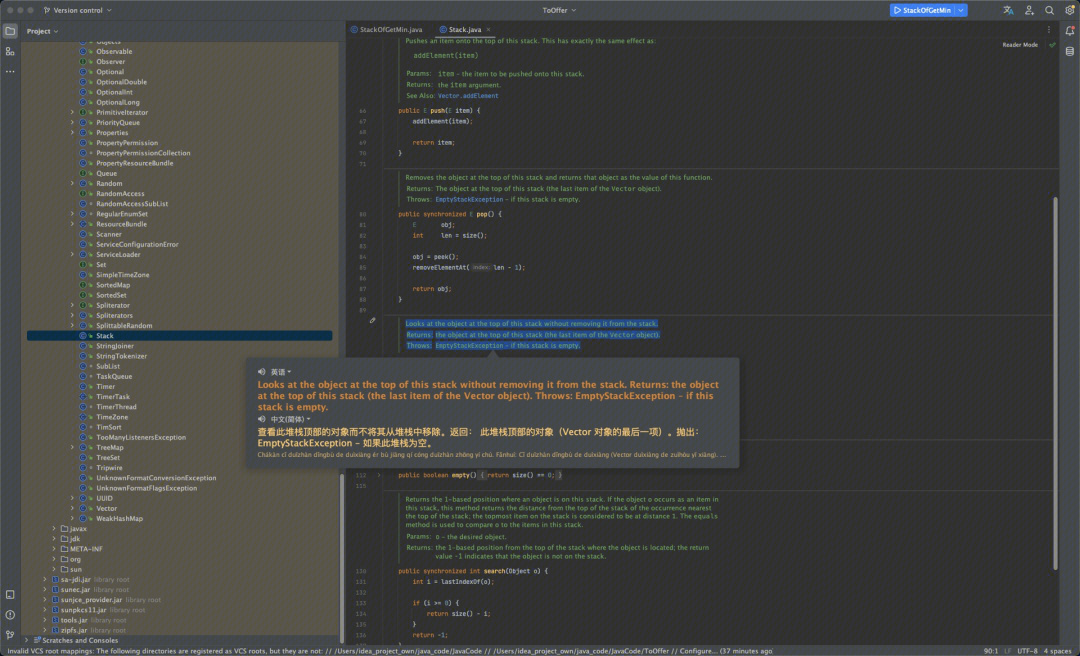
Task: Expand the sa-jdi.jar library node
Action: (x=45, y=580)
